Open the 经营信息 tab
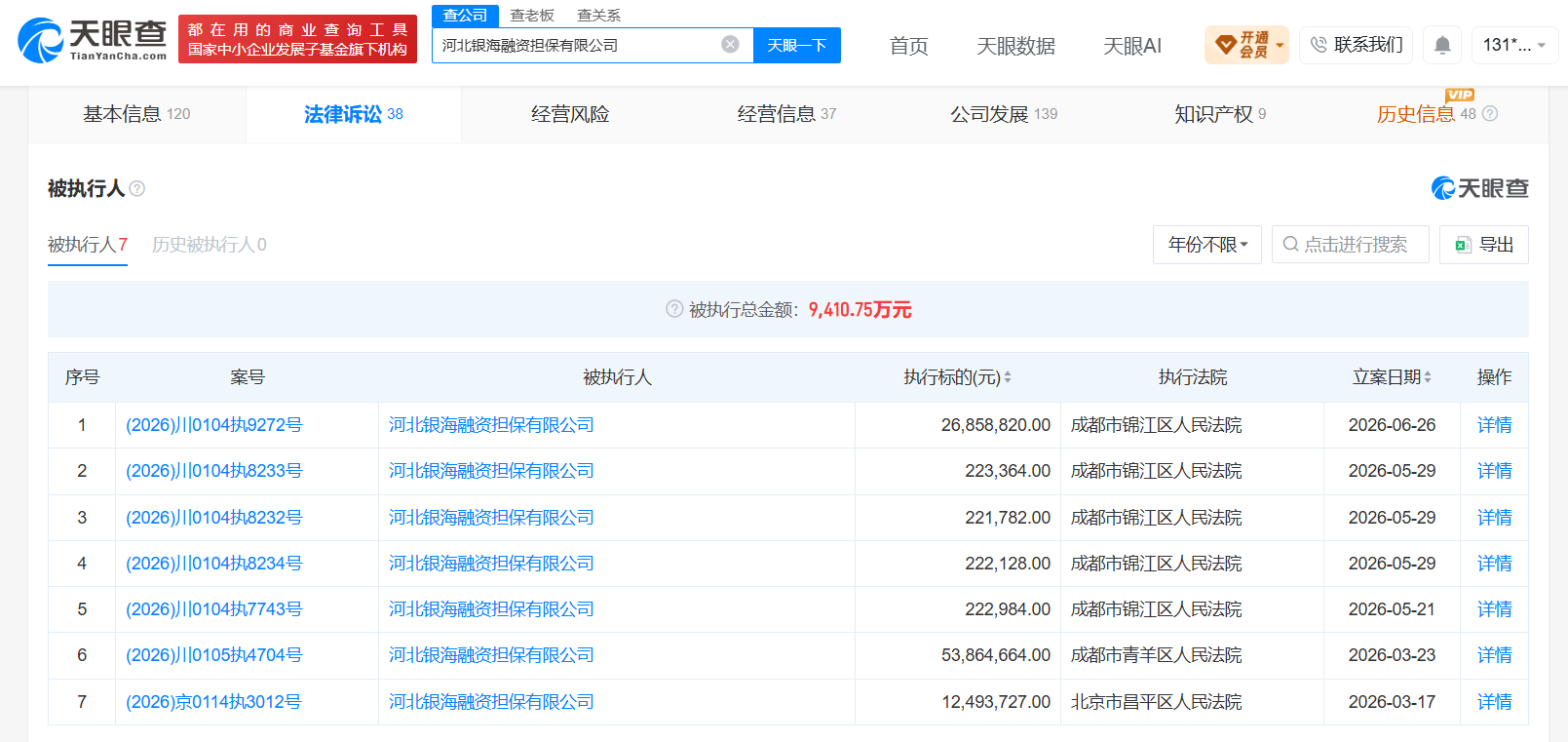The width and height of the screenshot is (1568, 742). point(786,114)
